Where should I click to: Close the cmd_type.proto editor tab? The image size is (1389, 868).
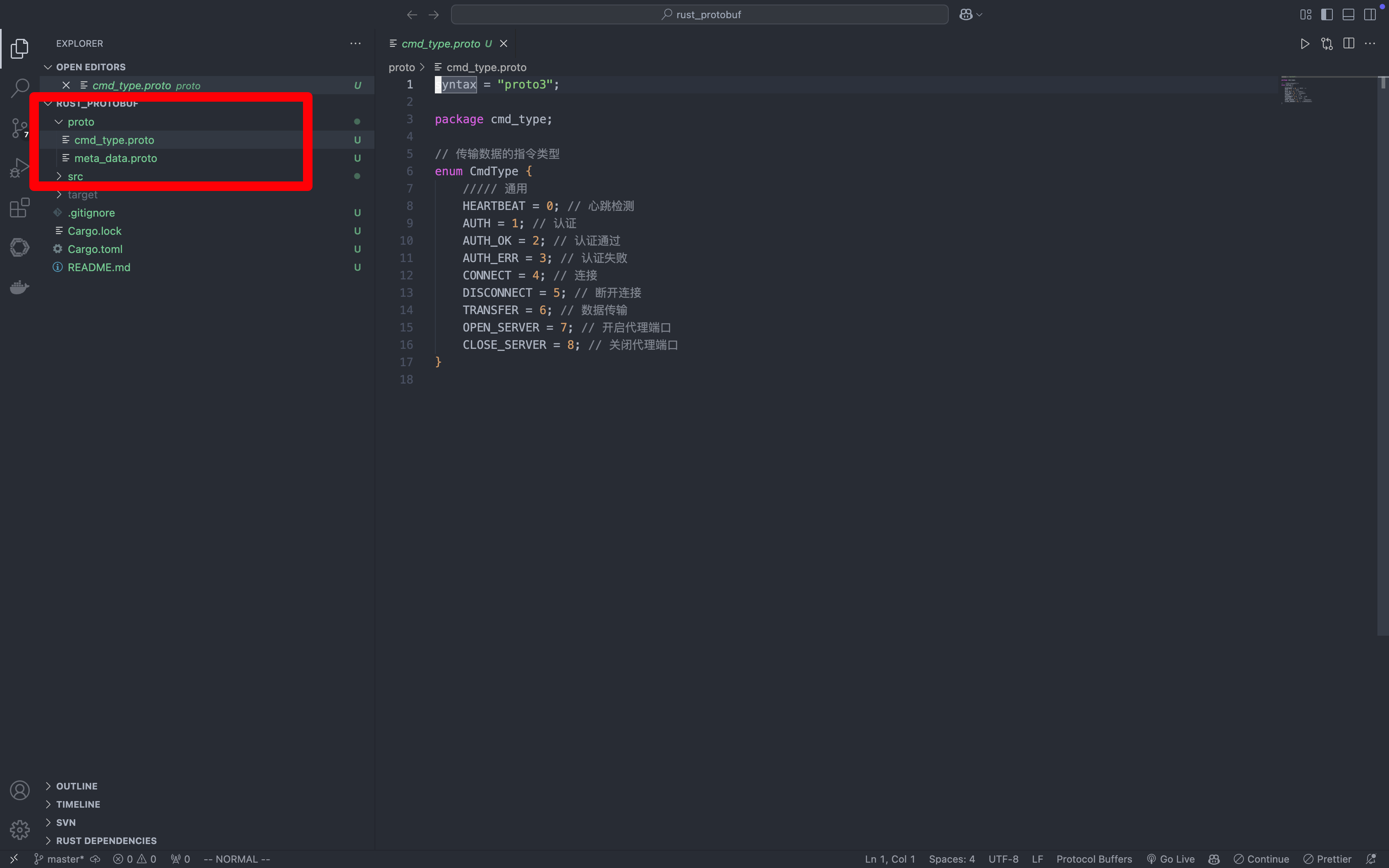504,44
